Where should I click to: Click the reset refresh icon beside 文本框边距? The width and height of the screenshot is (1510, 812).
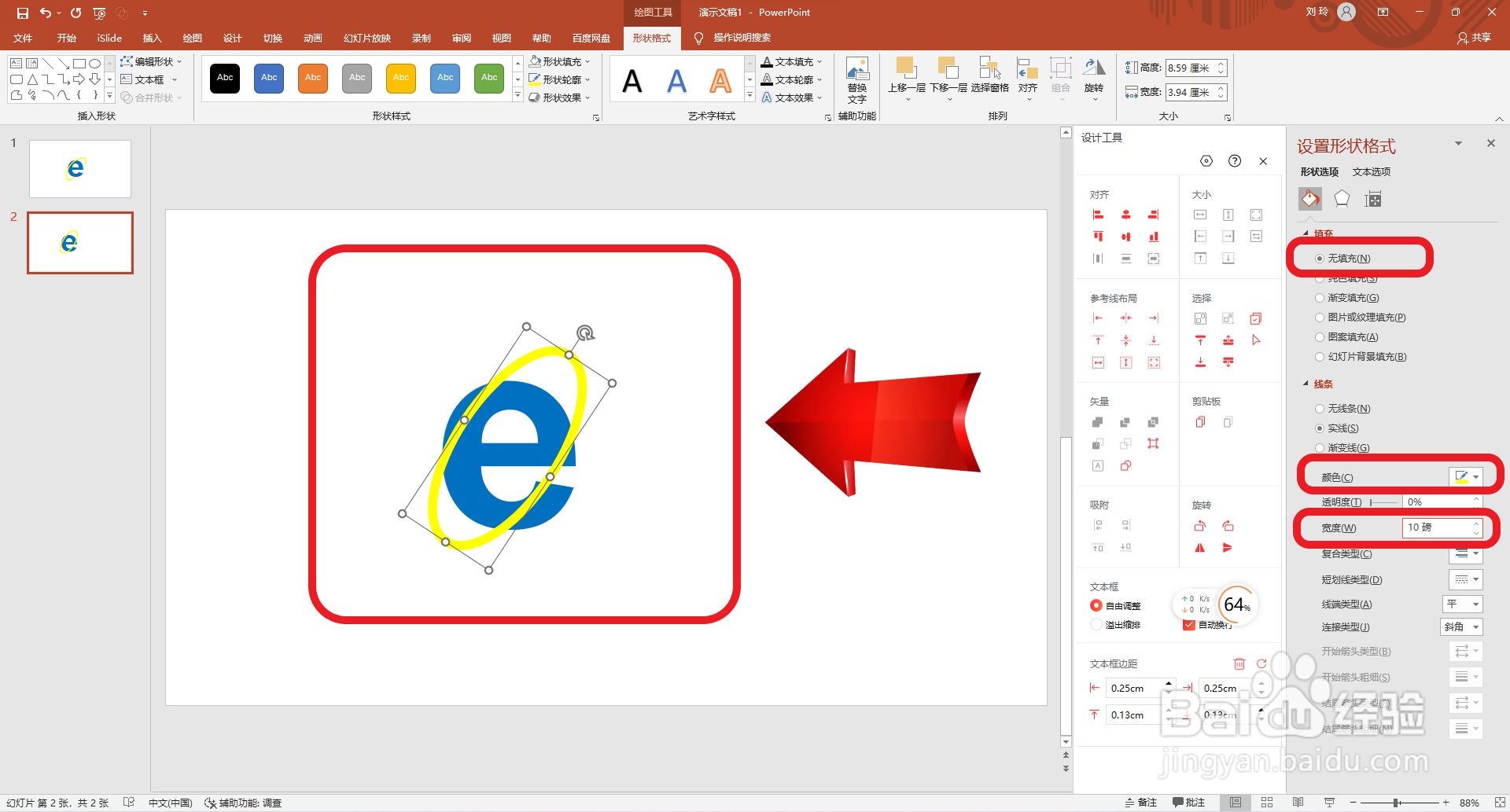1261,663
